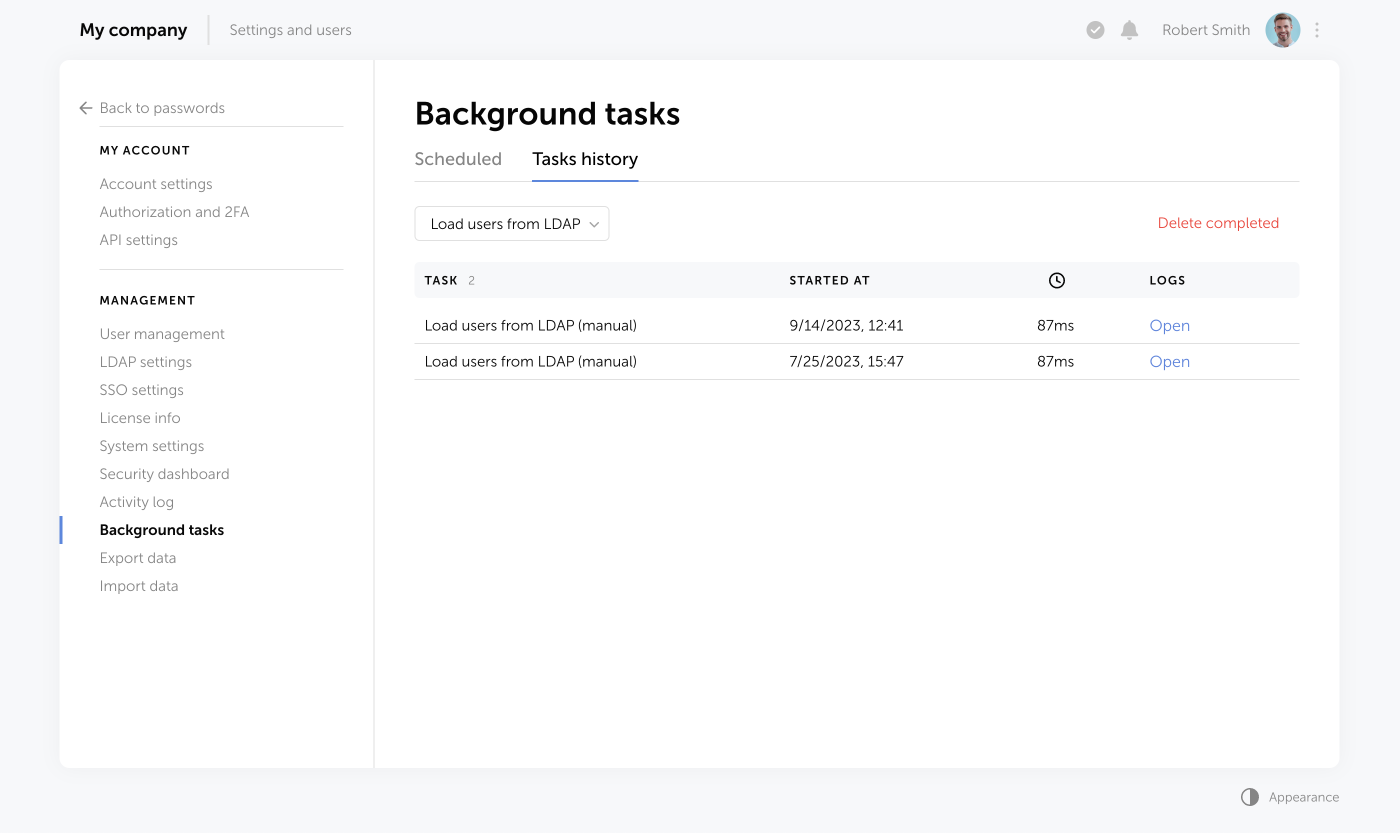1400x833 pixels.
Task: Switch to the Scheduled tab
Action: 458,159
